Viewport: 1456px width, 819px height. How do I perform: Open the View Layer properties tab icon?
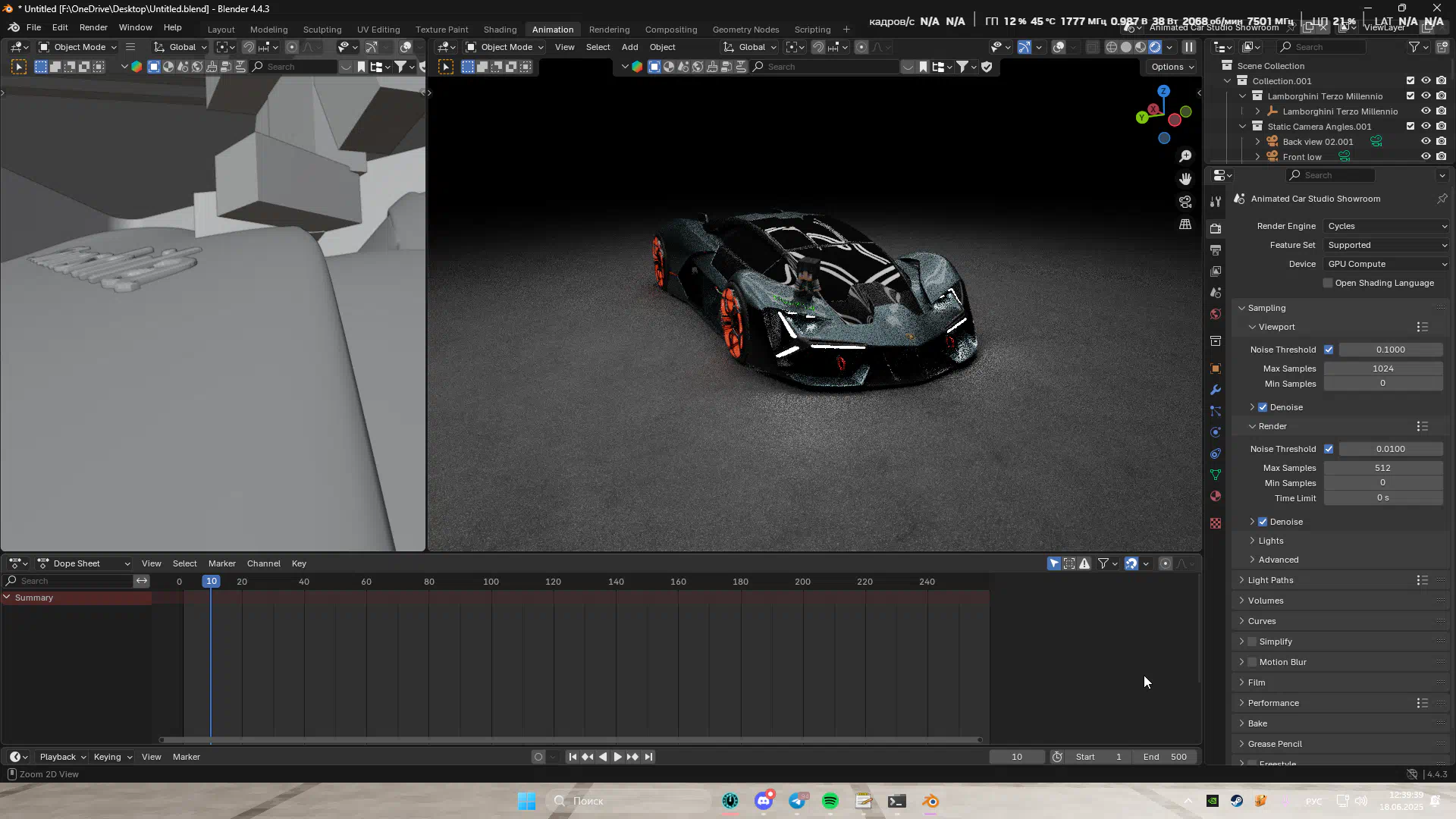point(1216,271)
